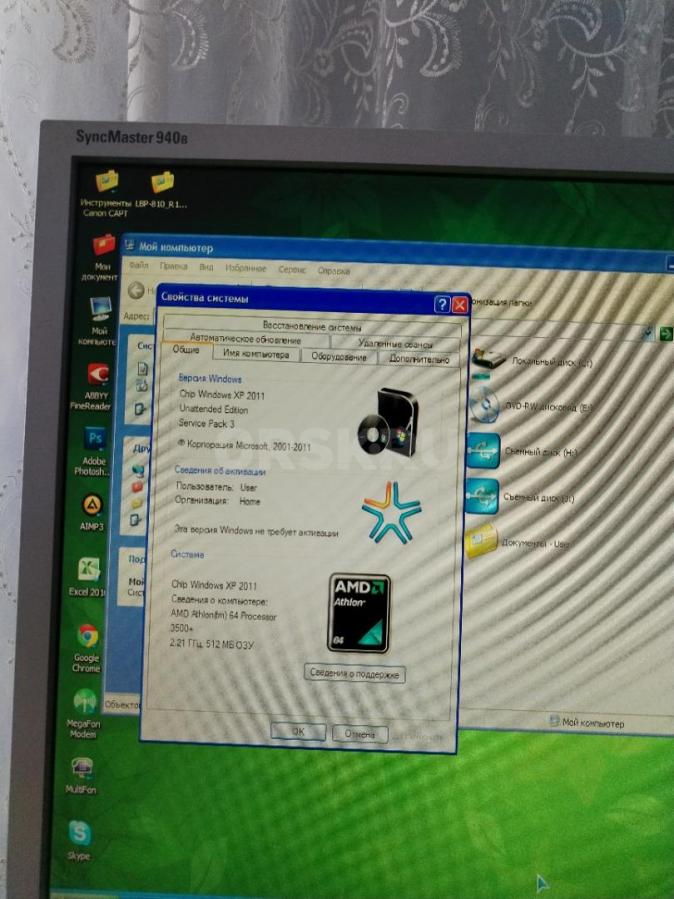Open the Файл menu in Мой компьютер
Viewport: 674px width, 899px height.
(139, 267)
